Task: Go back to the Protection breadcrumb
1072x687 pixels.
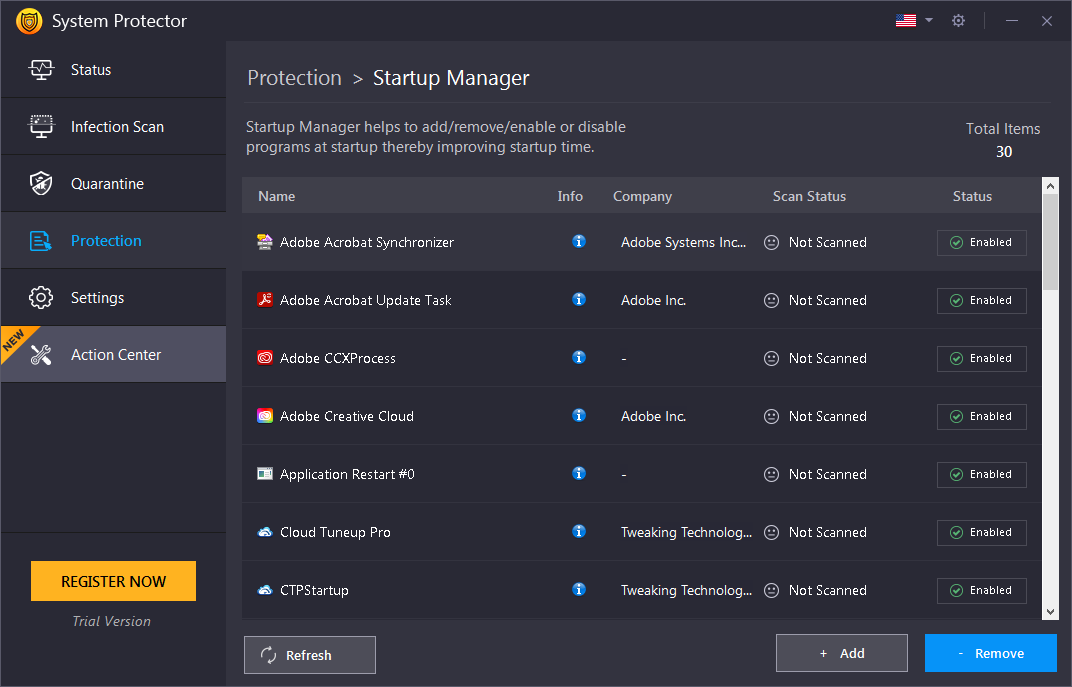Action: pos(294,77)
